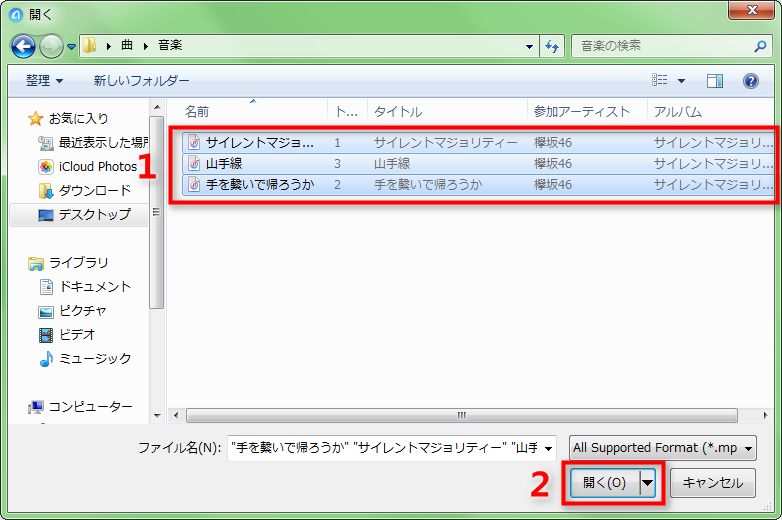Click the navigation pane scroll down arrow

tap(157, 415)
